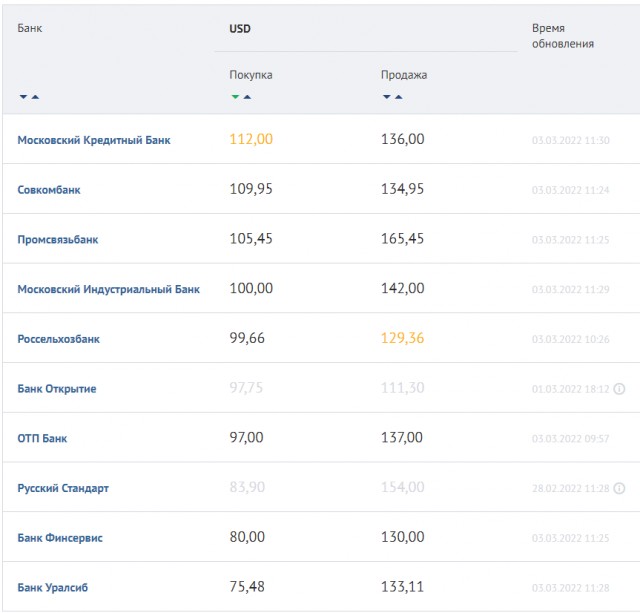Image resolution: width=640 pixels, height=613 pixels.
Task: Click sell rate 142,00
Action: [x=402, y=289]
